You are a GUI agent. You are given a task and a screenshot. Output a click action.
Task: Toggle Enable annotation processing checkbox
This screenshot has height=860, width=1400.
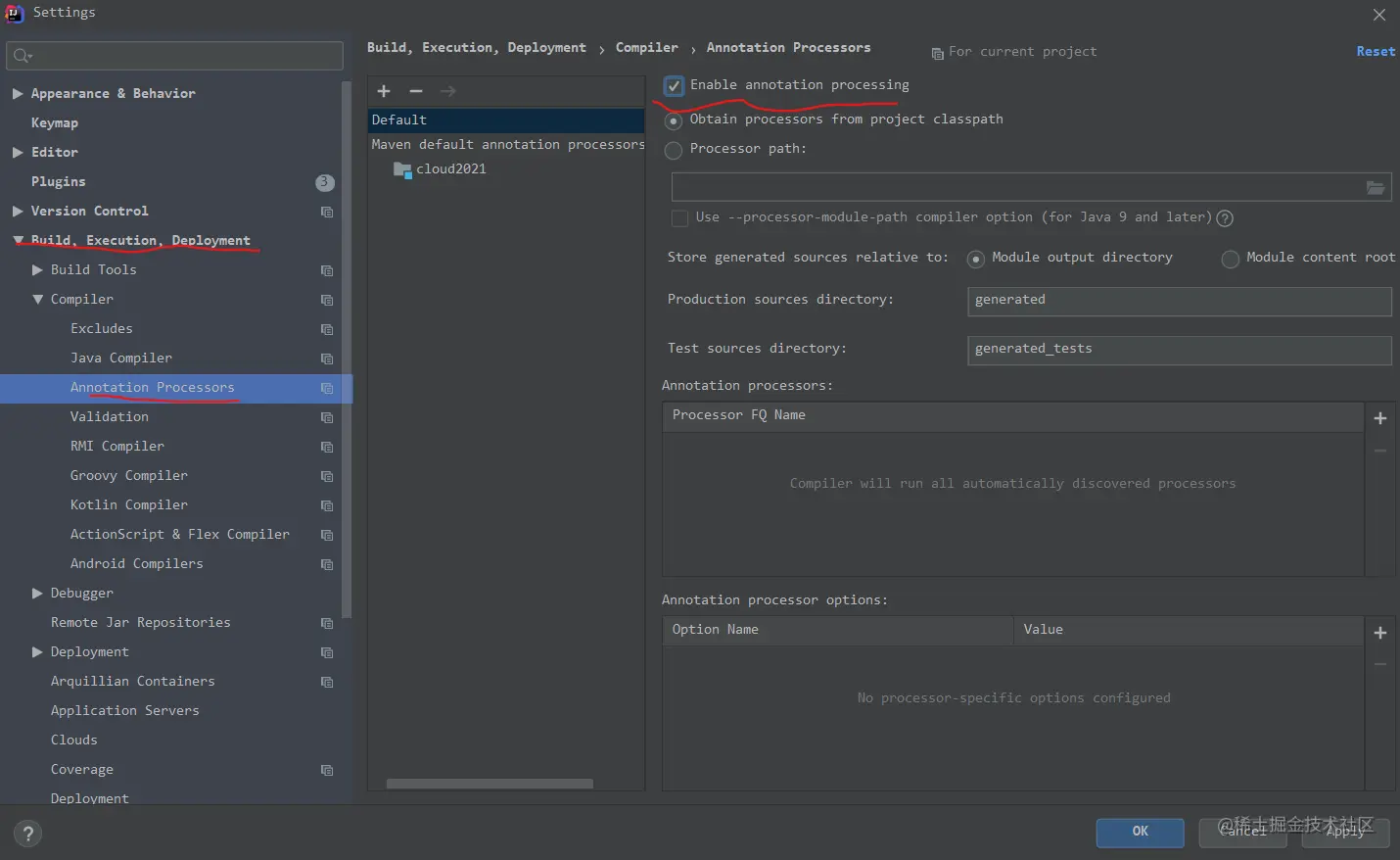[x=674, y=86]
